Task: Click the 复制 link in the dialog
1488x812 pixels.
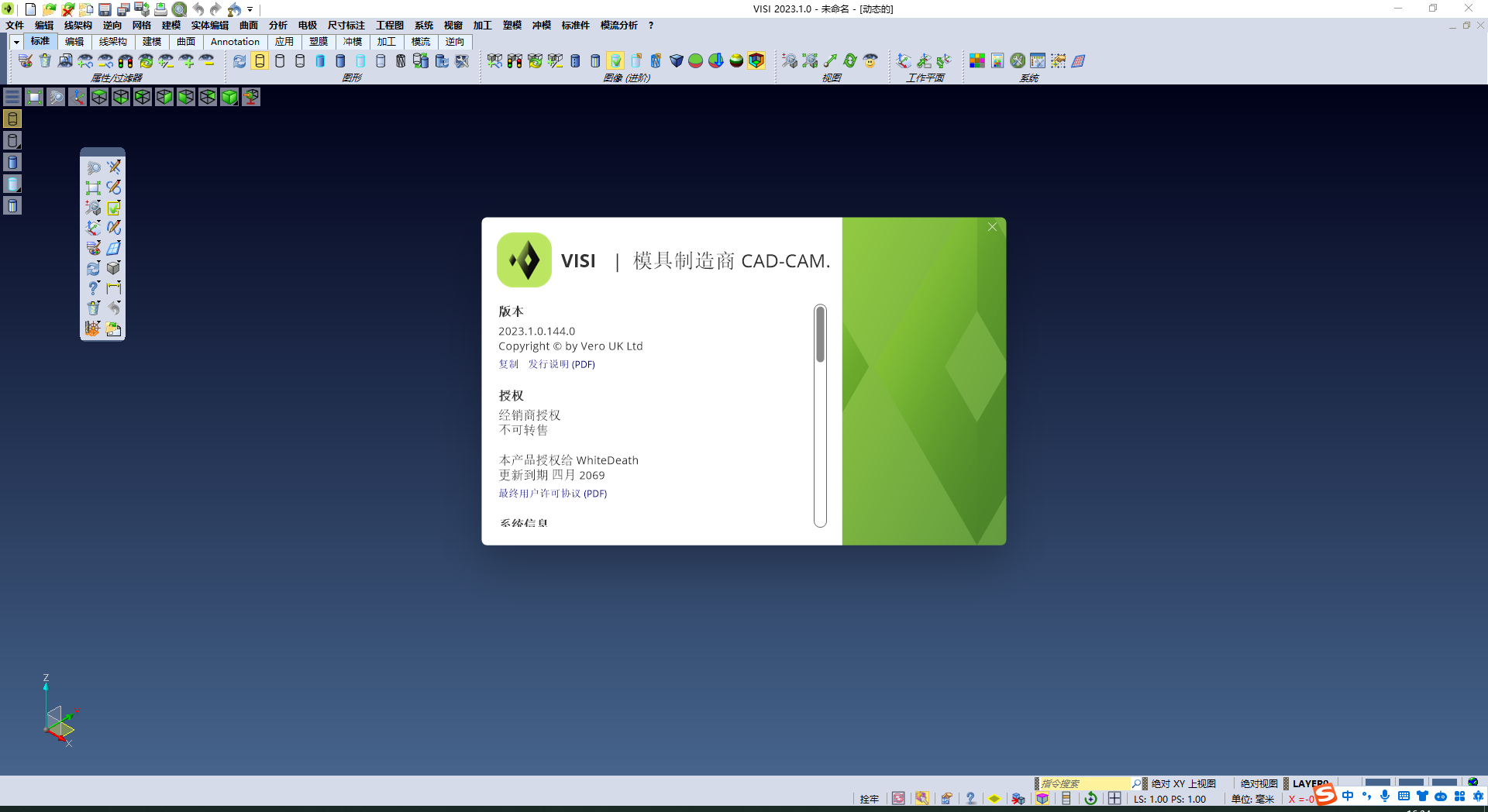Action: (x=508, y=364)
